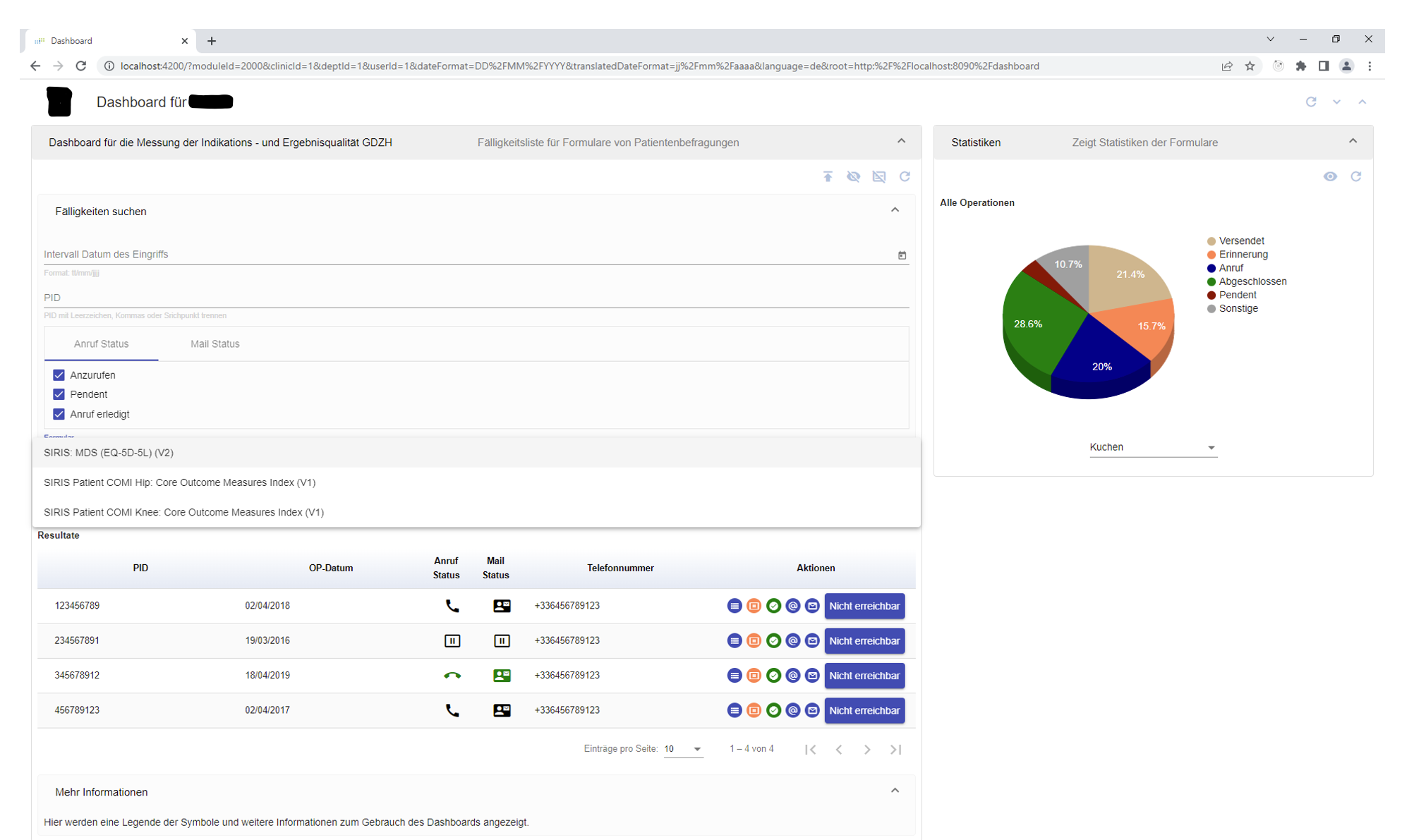Select SIRIS Patient COMI Hip option
This screenshot has width=1402, height=840.
click(476, 482)
